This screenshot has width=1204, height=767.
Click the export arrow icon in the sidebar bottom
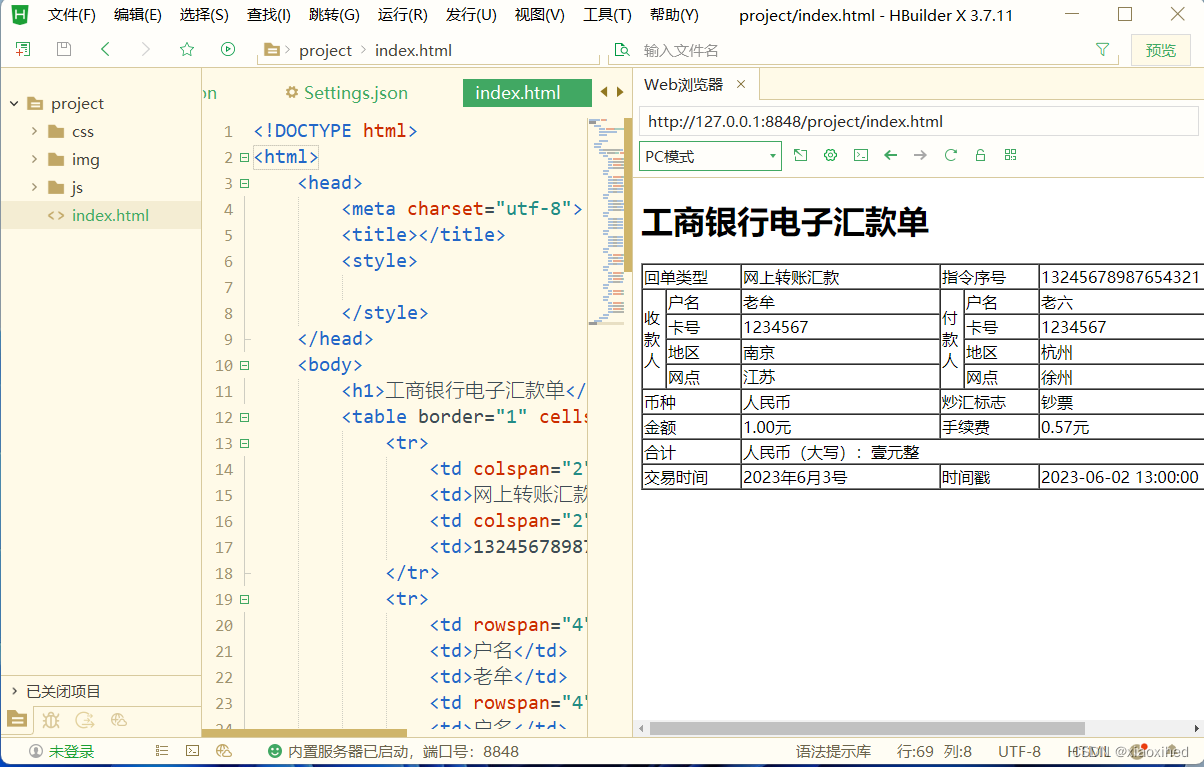coord(85,719)
